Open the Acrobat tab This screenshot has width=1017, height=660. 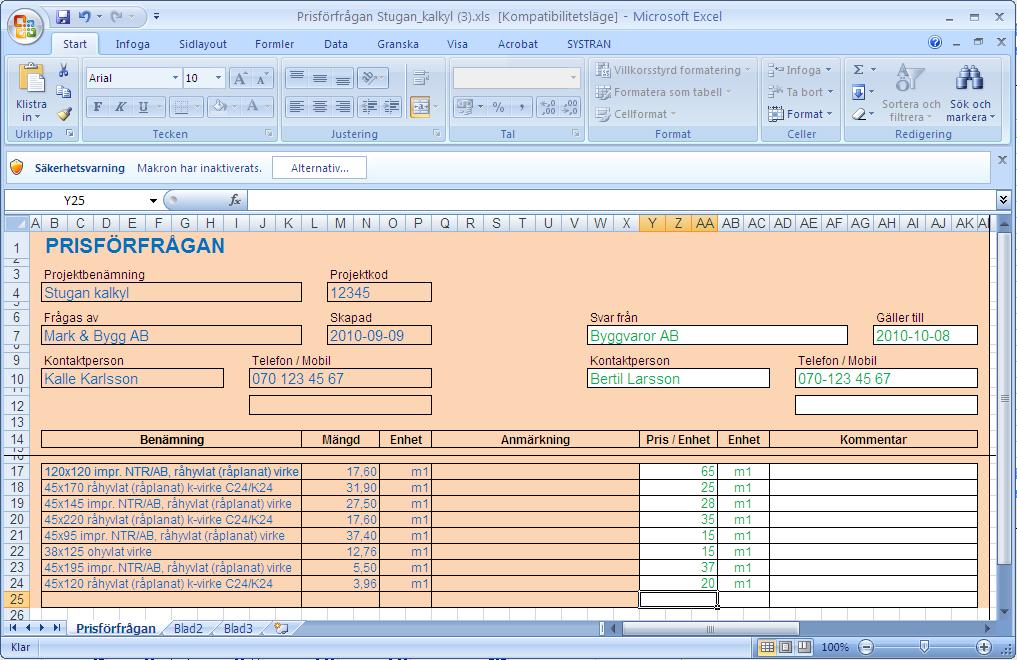pyautogui.click(x=518, y=44)
